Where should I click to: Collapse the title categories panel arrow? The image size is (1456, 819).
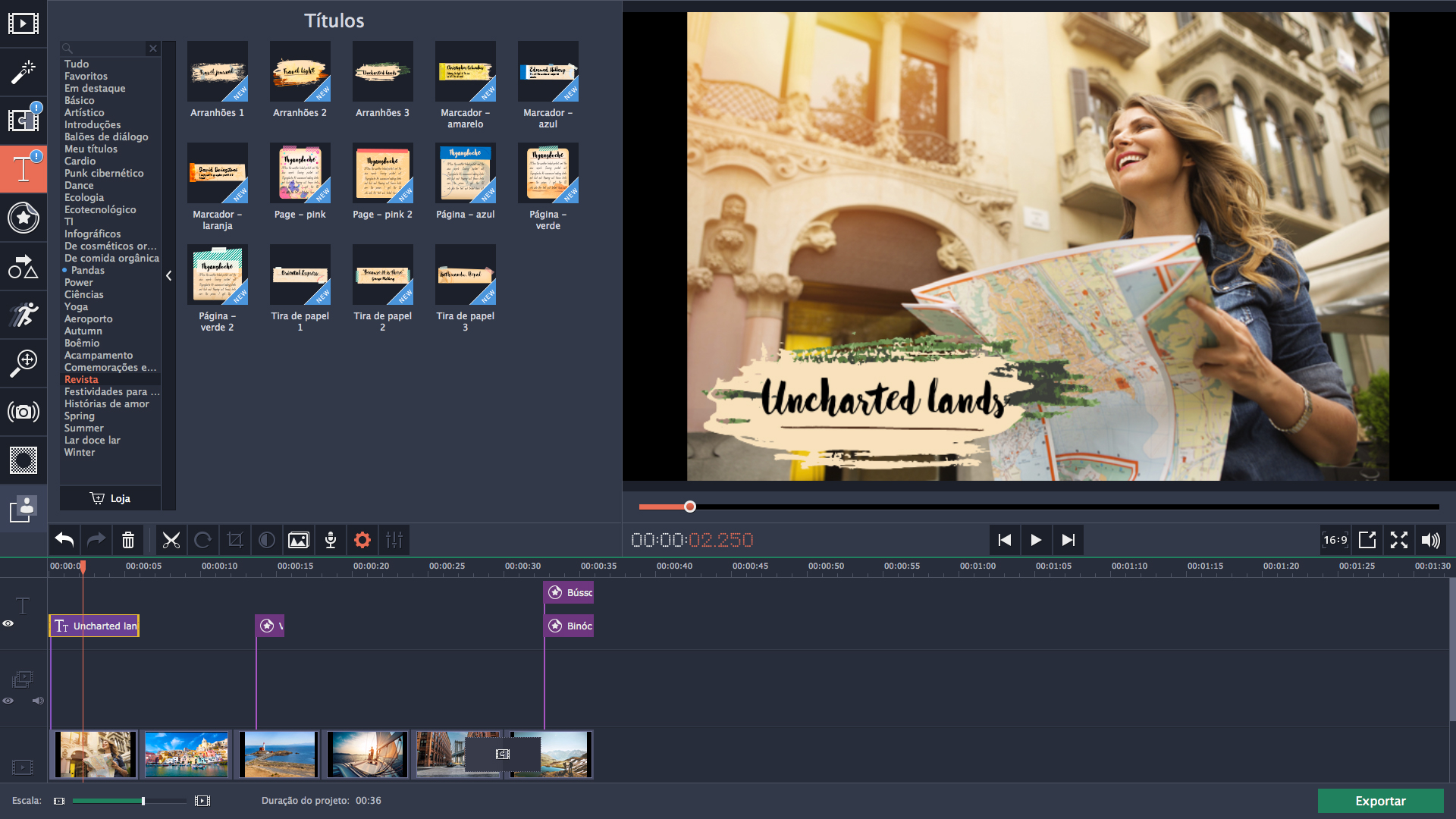pos(168,276)
